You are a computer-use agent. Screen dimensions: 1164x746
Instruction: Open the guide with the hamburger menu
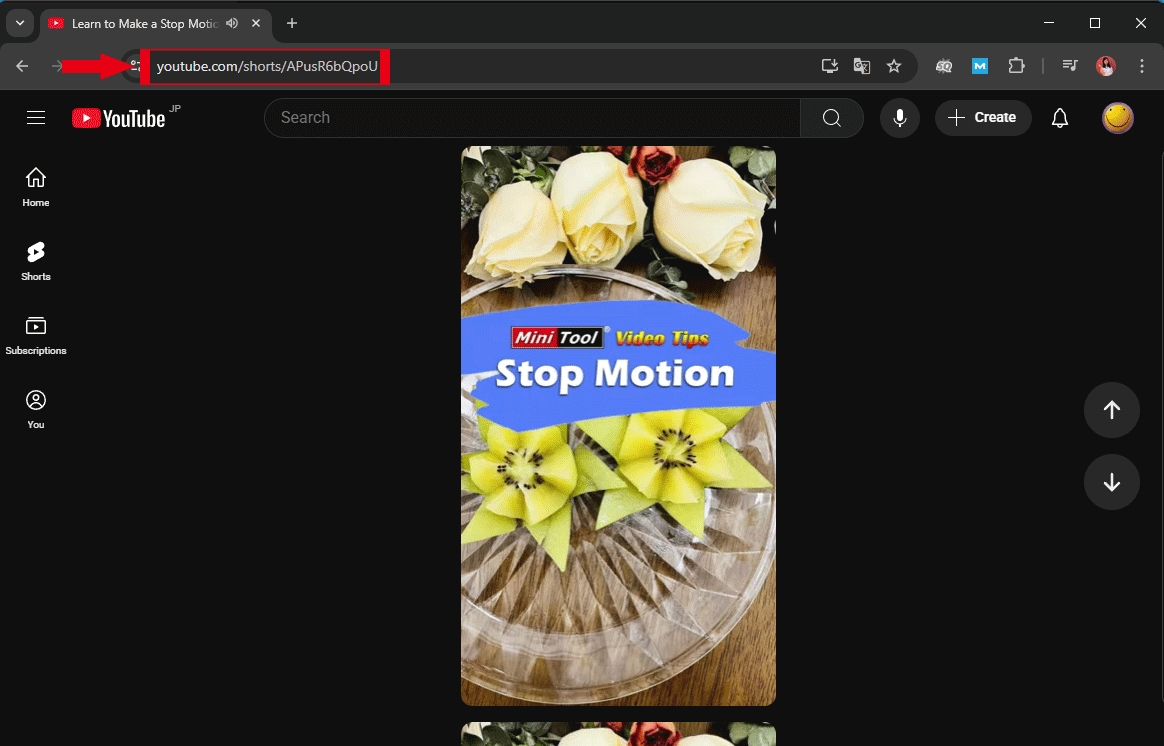(x=36, y=117)
